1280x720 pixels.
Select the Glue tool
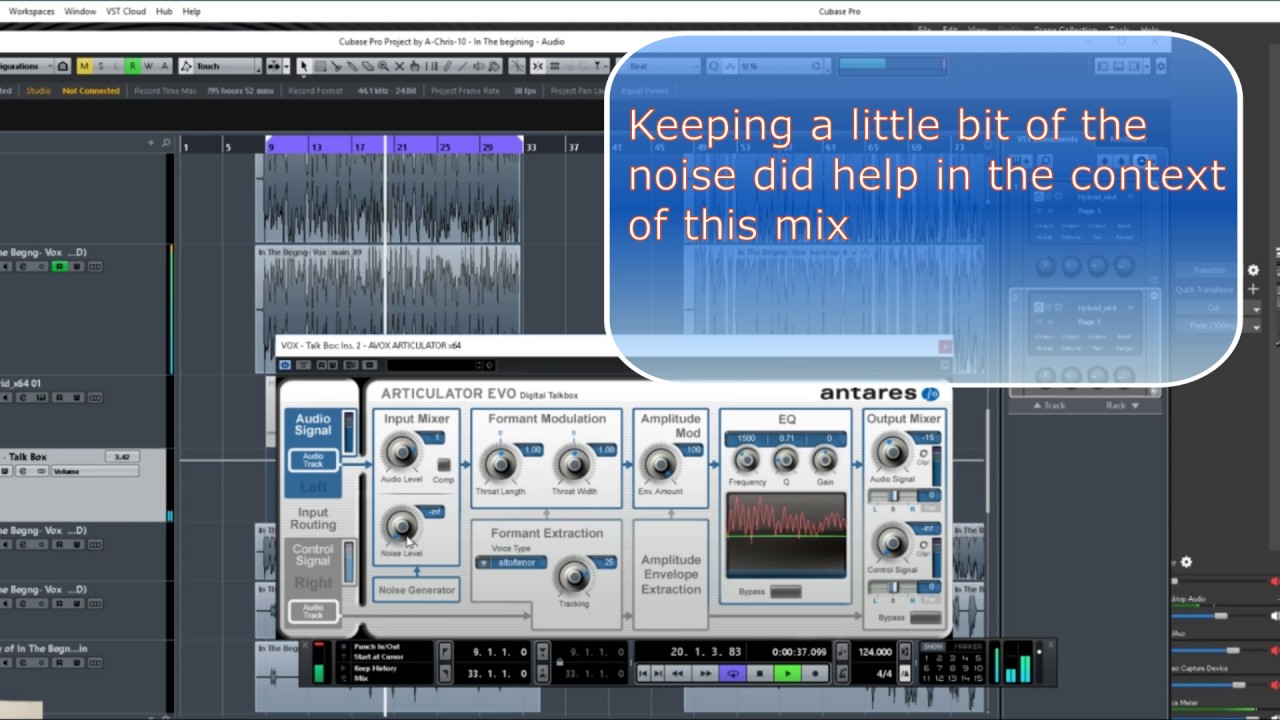[x=352, y=66]
